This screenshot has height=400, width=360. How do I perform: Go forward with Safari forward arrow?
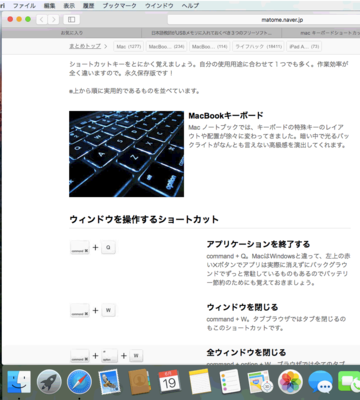tap(53, 20)
